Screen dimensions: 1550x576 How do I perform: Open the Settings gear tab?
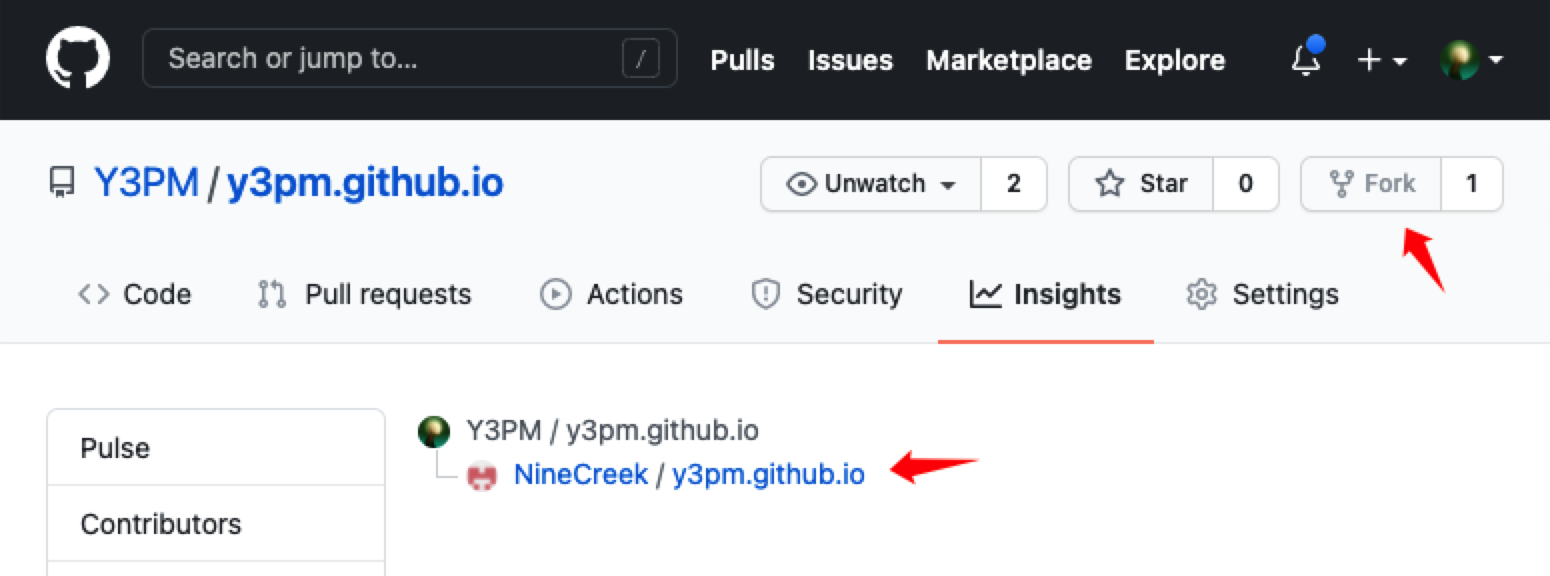point(1262,294)
